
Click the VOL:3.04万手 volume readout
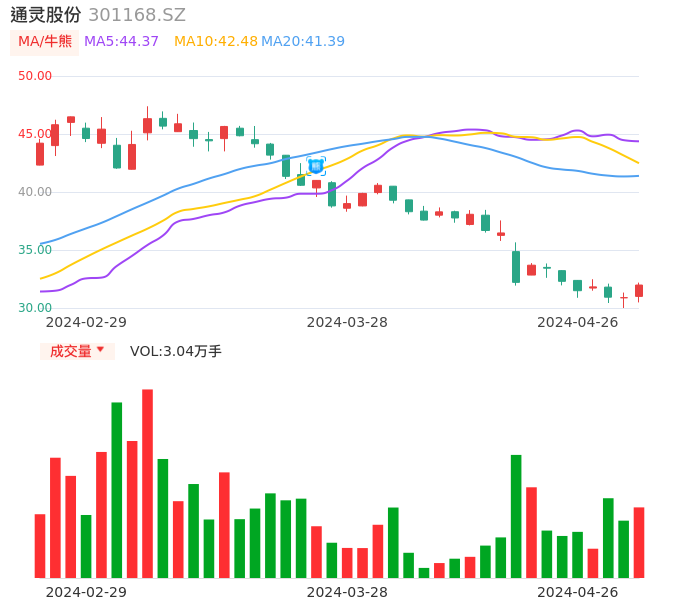pyautogui.click(x=175, y=351)
